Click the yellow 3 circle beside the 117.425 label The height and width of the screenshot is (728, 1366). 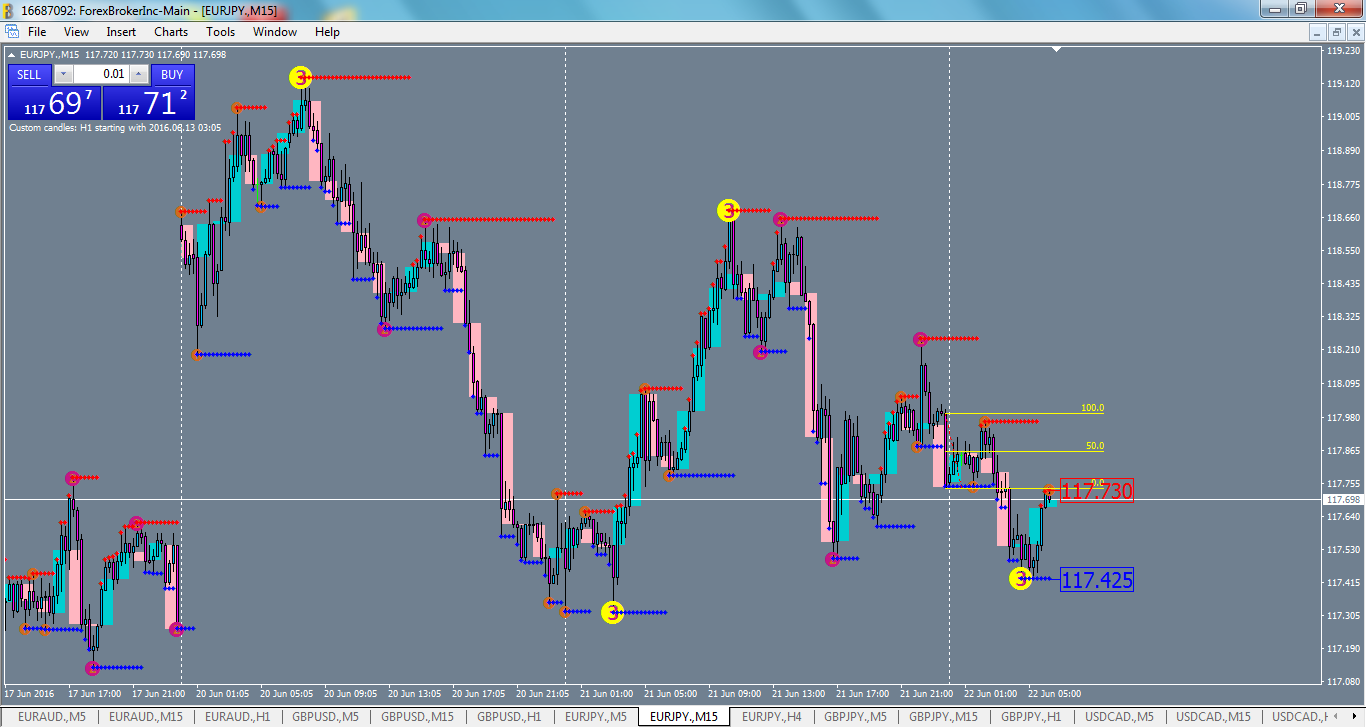(1020, 577)
